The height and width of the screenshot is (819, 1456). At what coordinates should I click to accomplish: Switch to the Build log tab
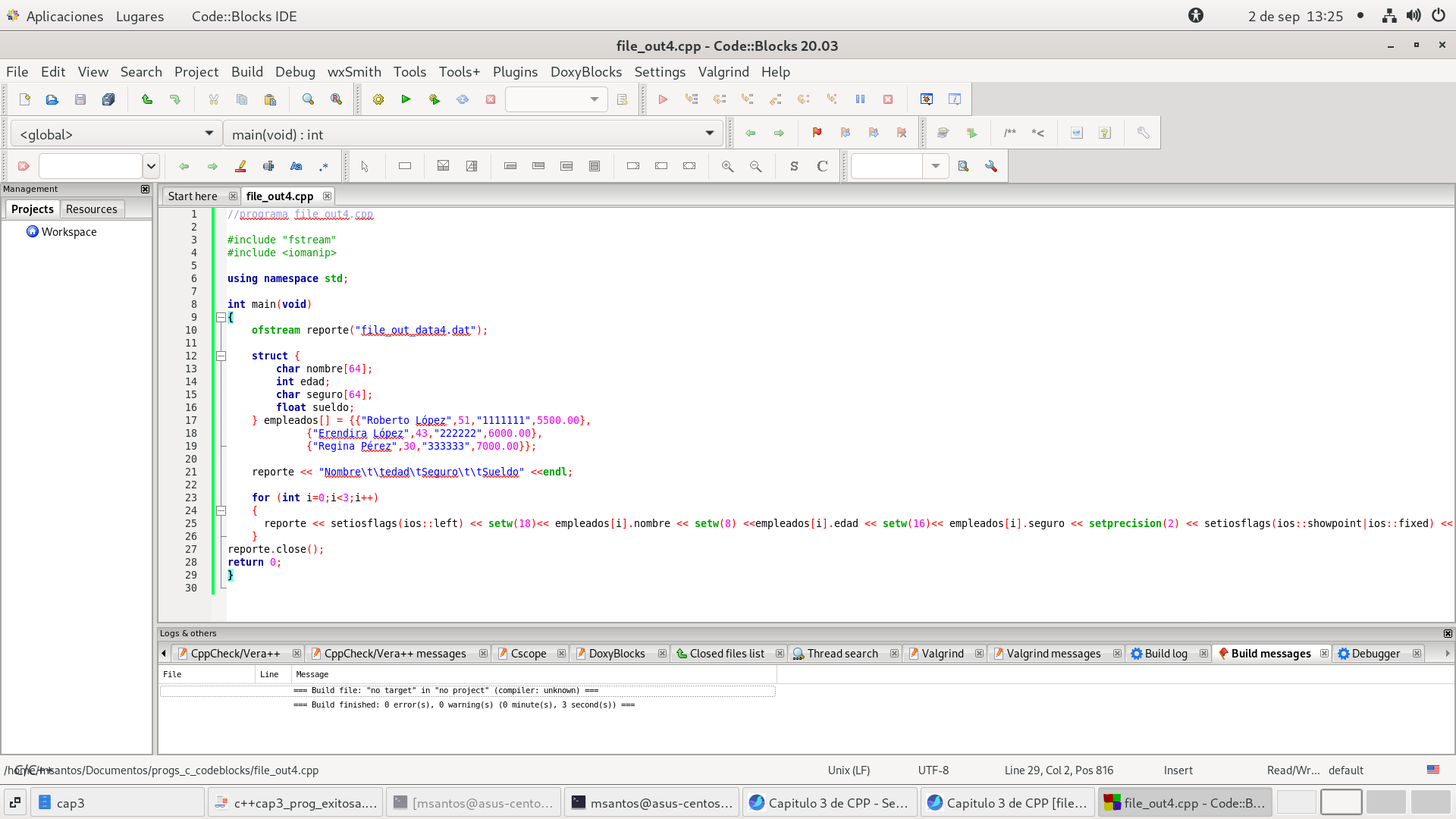[1165, 654]
